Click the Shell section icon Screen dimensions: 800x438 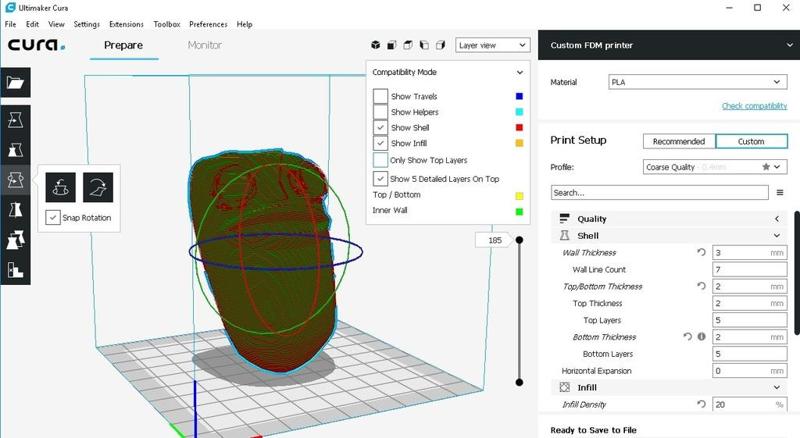(564, 235)
